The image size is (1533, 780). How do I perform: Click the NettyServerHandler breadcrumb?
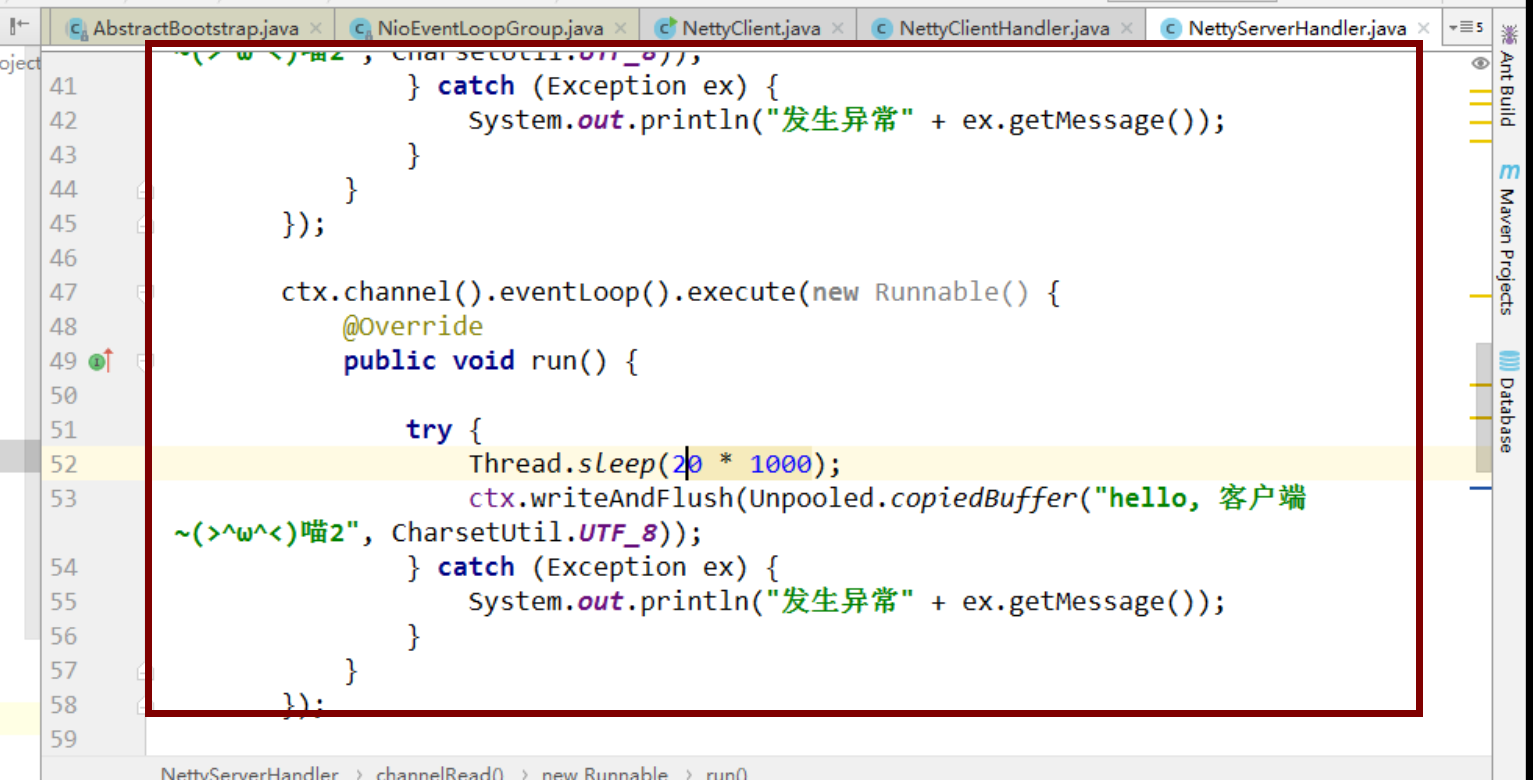click(x=249, y=773)
